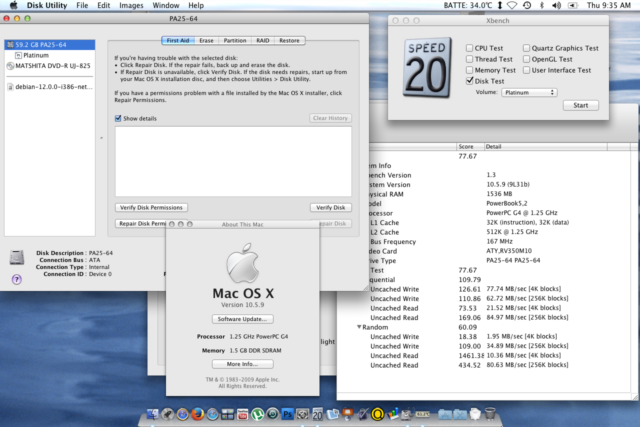Click the BATTE temperature readout in menu bar
The width and height of the screenshot is (640, 427).
pos(468,5)
